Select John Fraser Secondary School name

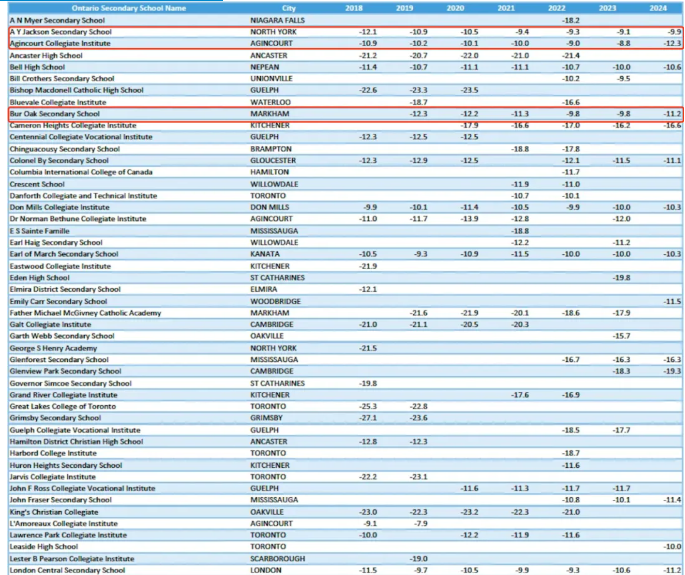pyautogui.click(x=61, y=500)
